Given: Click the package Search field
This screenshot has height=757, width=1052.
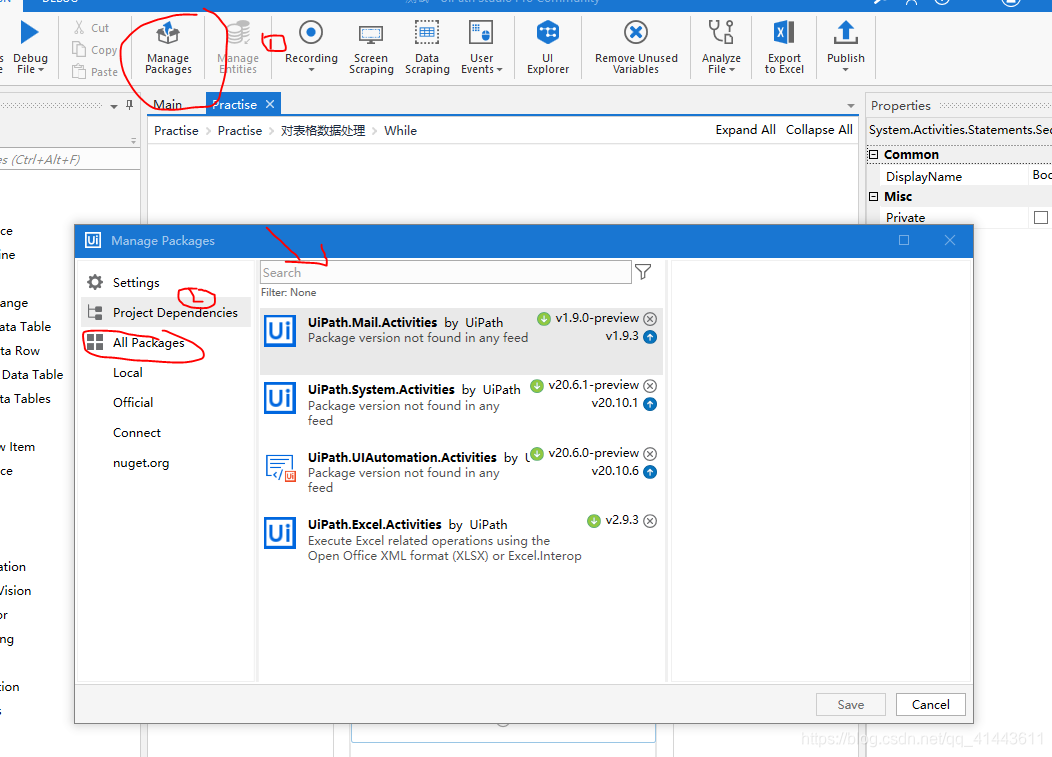Looking at the screenshot, I should click(x=445, y=271).
